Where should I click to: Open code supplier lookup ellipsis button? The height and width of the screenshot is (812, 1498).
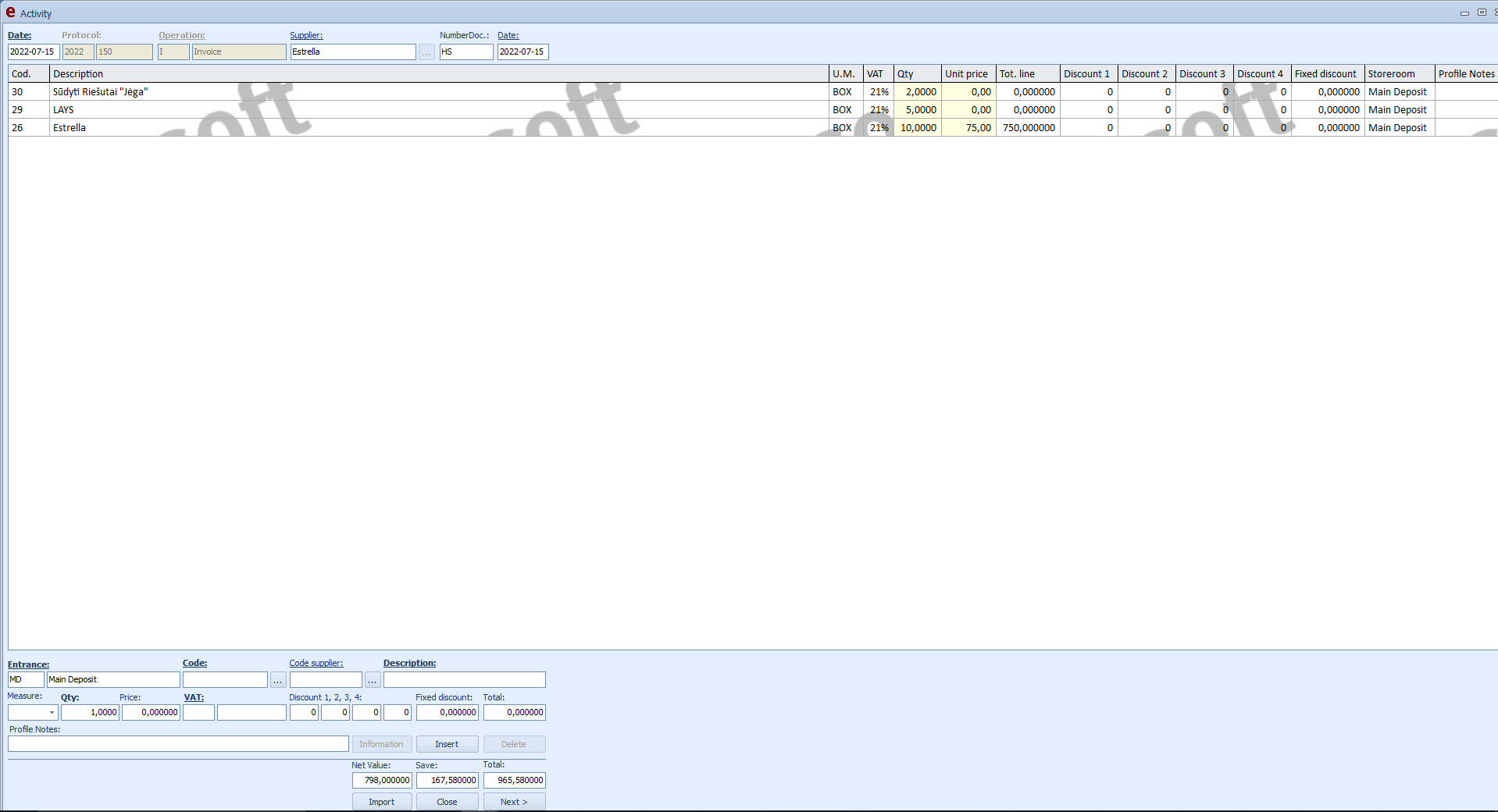point(373,680)
